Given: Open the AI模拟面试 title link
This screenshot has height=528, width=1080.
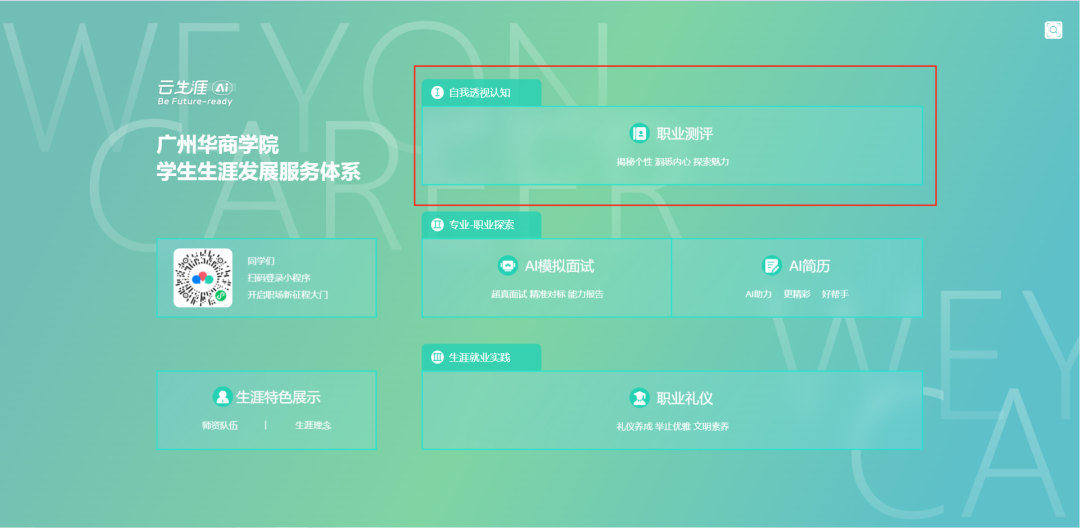Looking at the screenshot, I should point(559,266).
